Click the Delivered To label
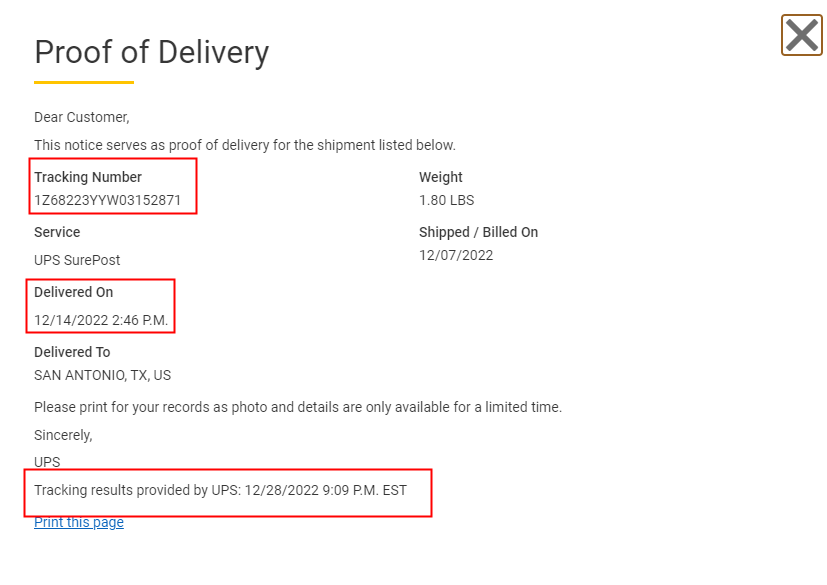This screenshot has height=585, width=827. pos(72,352)
